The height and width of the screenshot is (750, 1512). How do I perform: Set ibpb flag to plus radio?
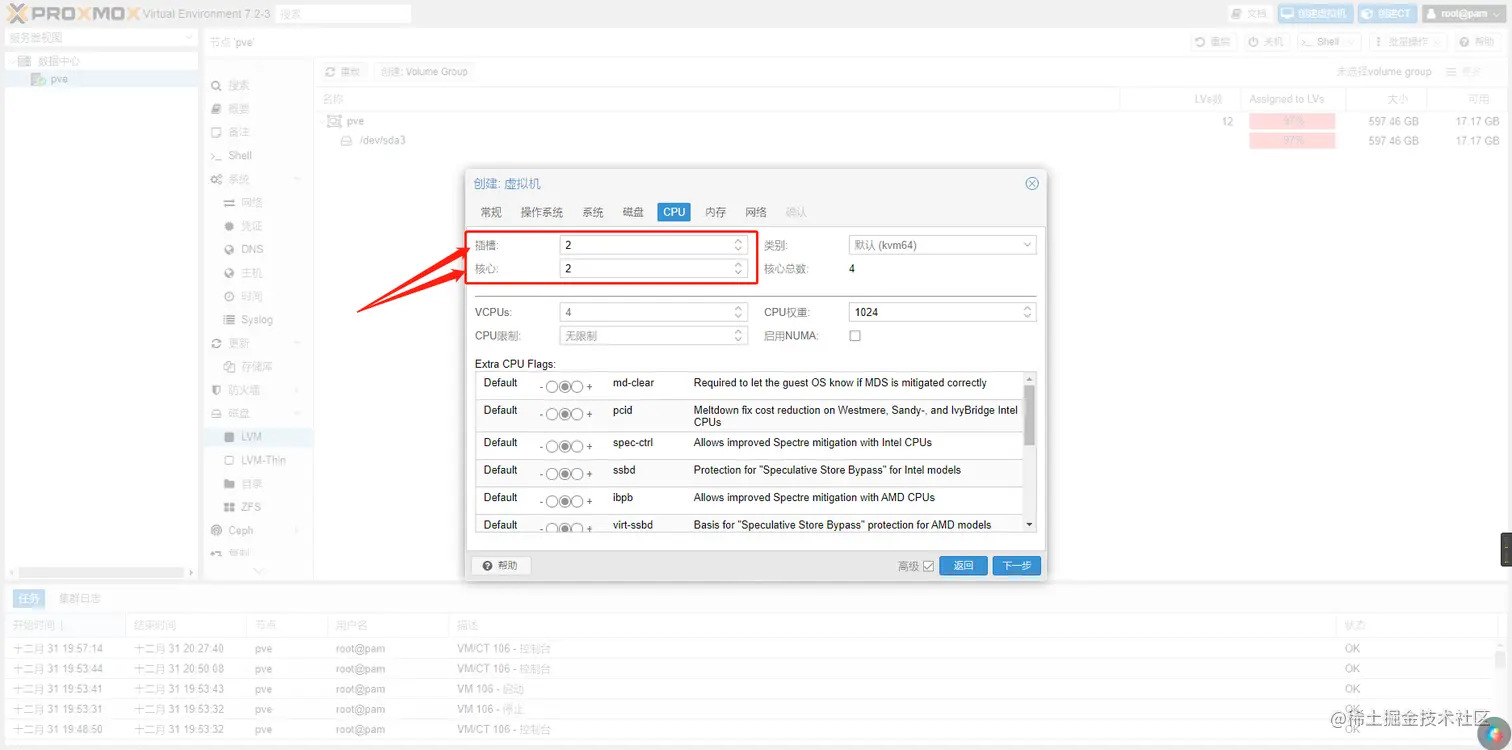(577, 501)
